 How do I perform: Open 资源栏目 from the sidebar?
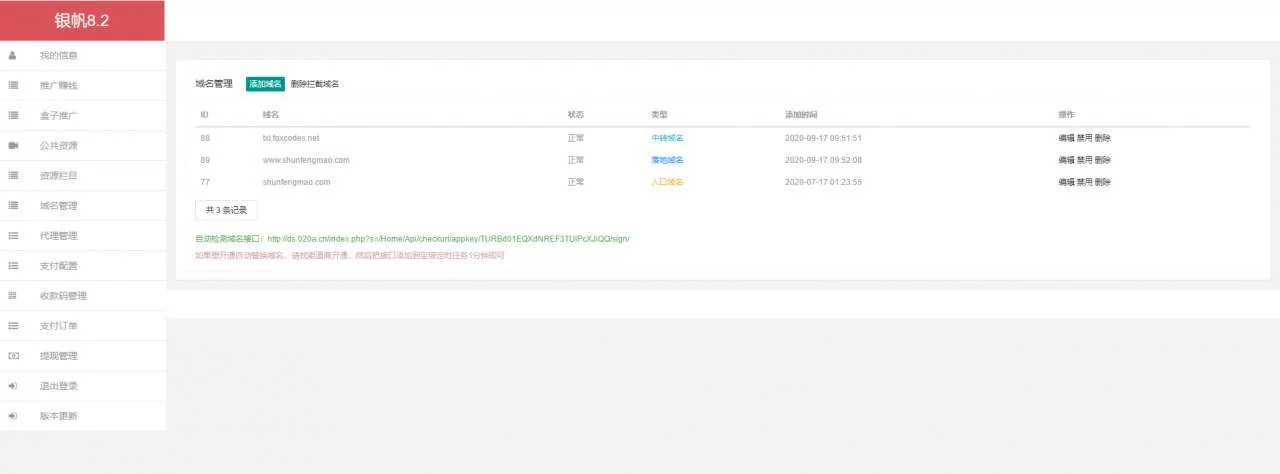click(58, 176)
